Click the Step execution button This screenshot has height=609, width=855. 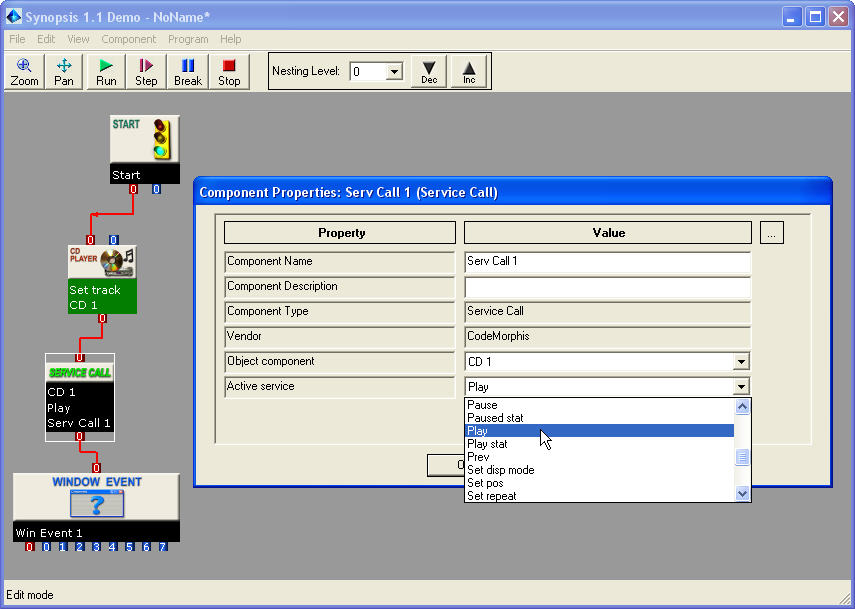pyautogui.click(x=146, y=71)
